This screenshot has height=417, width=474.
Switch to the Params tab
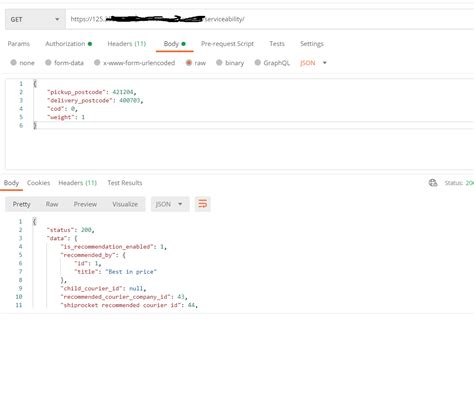point(19,44)
